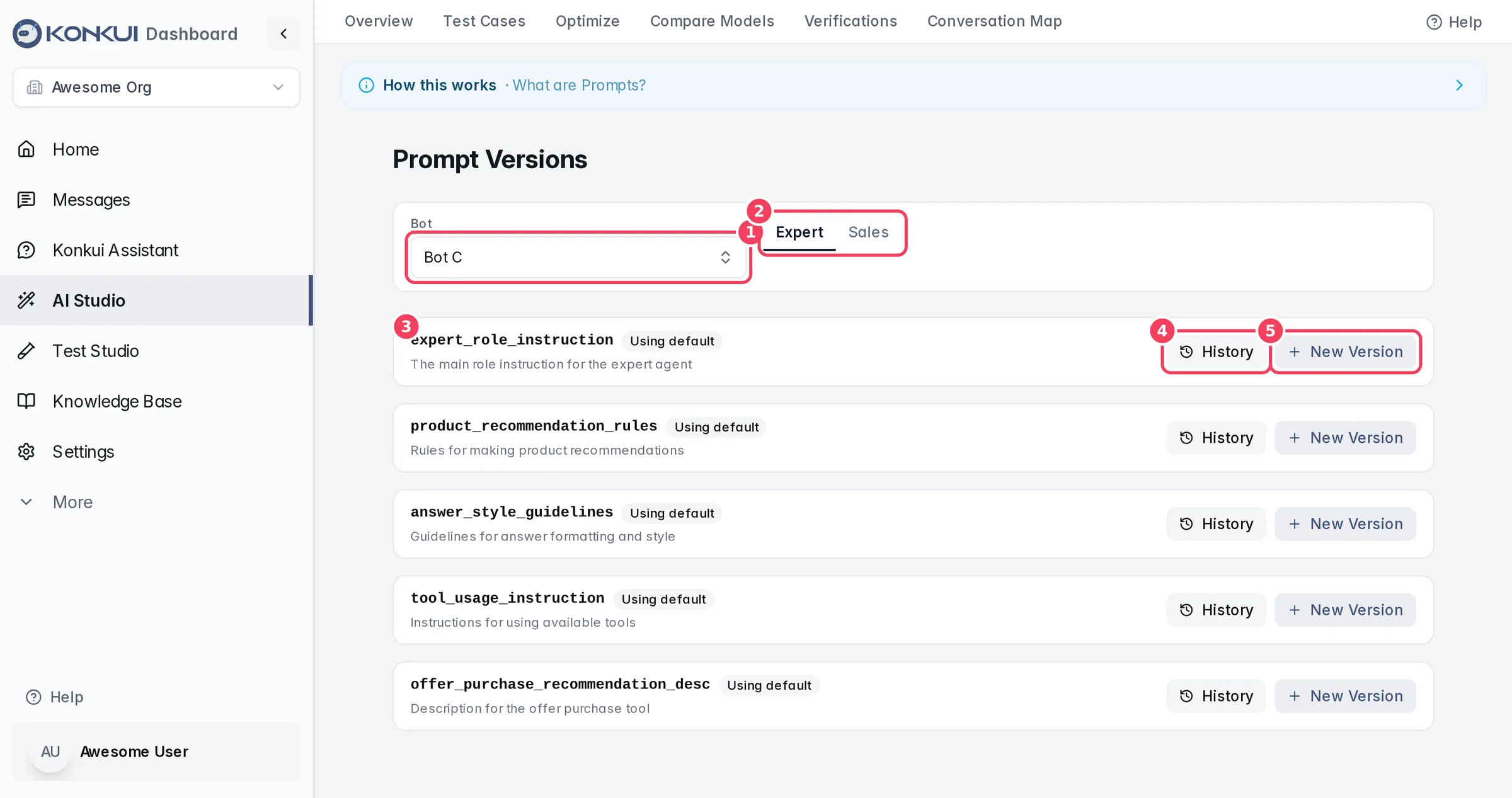Expand the How this works banner chevron
The image size is (1512, 798).
[x=1459, y=85]
